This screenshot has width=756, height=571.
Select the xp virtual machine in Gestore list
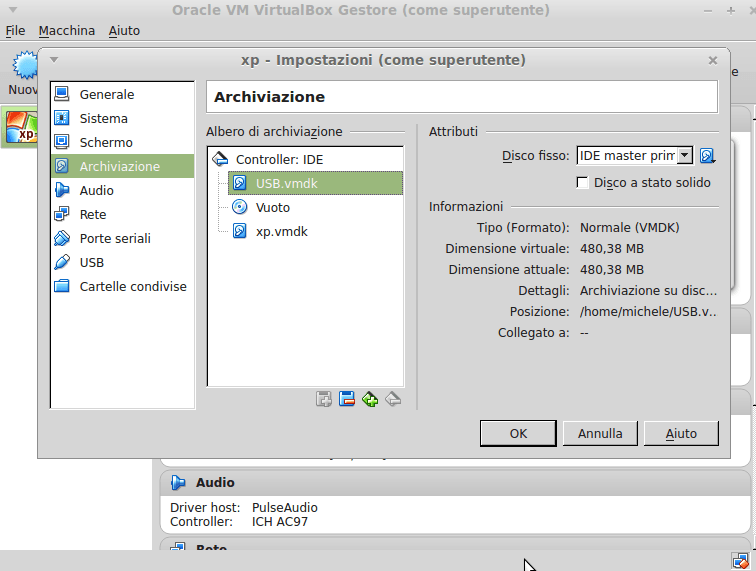20,127
